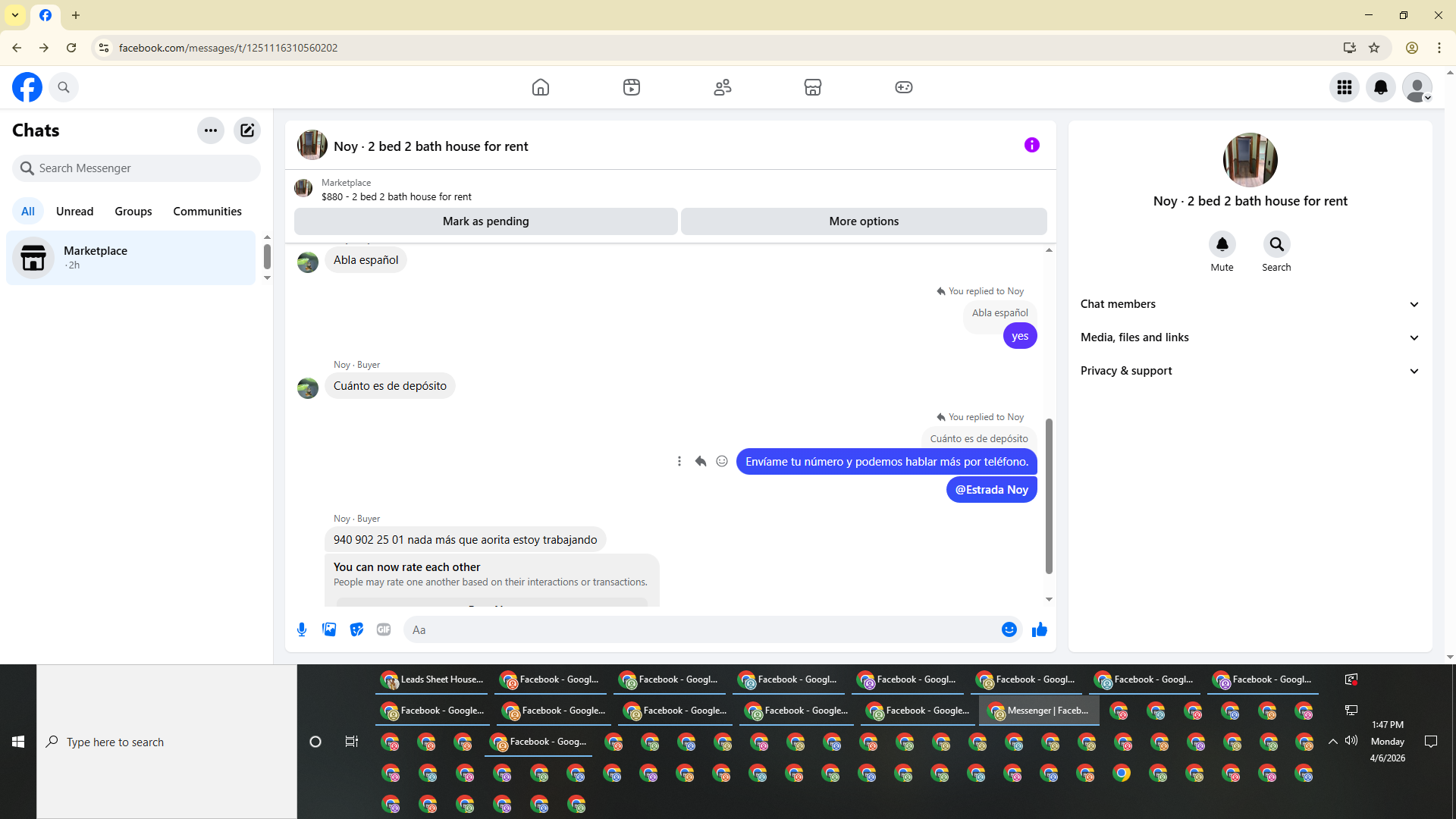Open the Friends icon in top navigation
The image size is (1456, 819).
click(x=723, y=87)
